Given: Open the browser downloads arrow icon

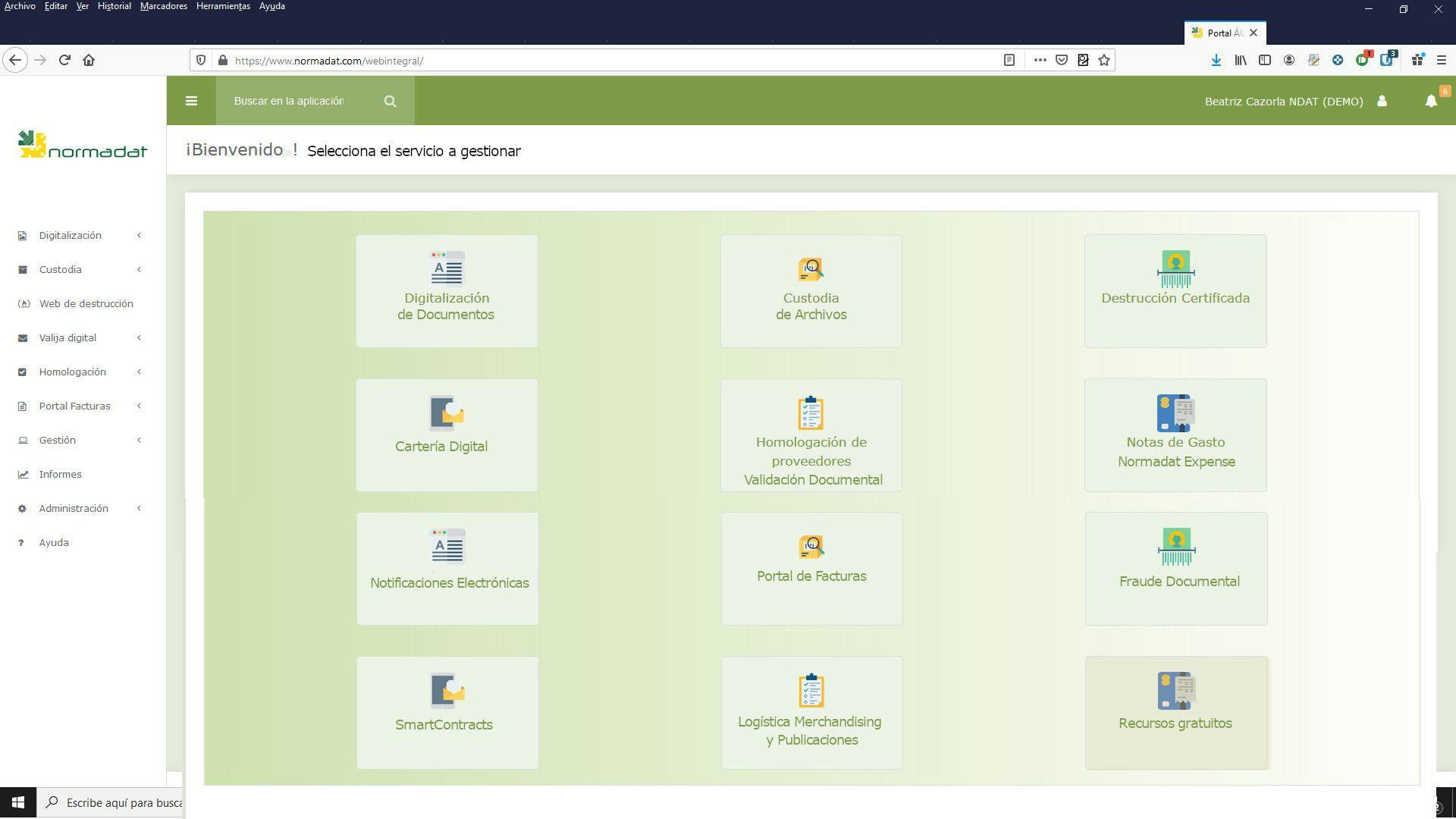Looking at the screenshot, I should point(1216,60).
